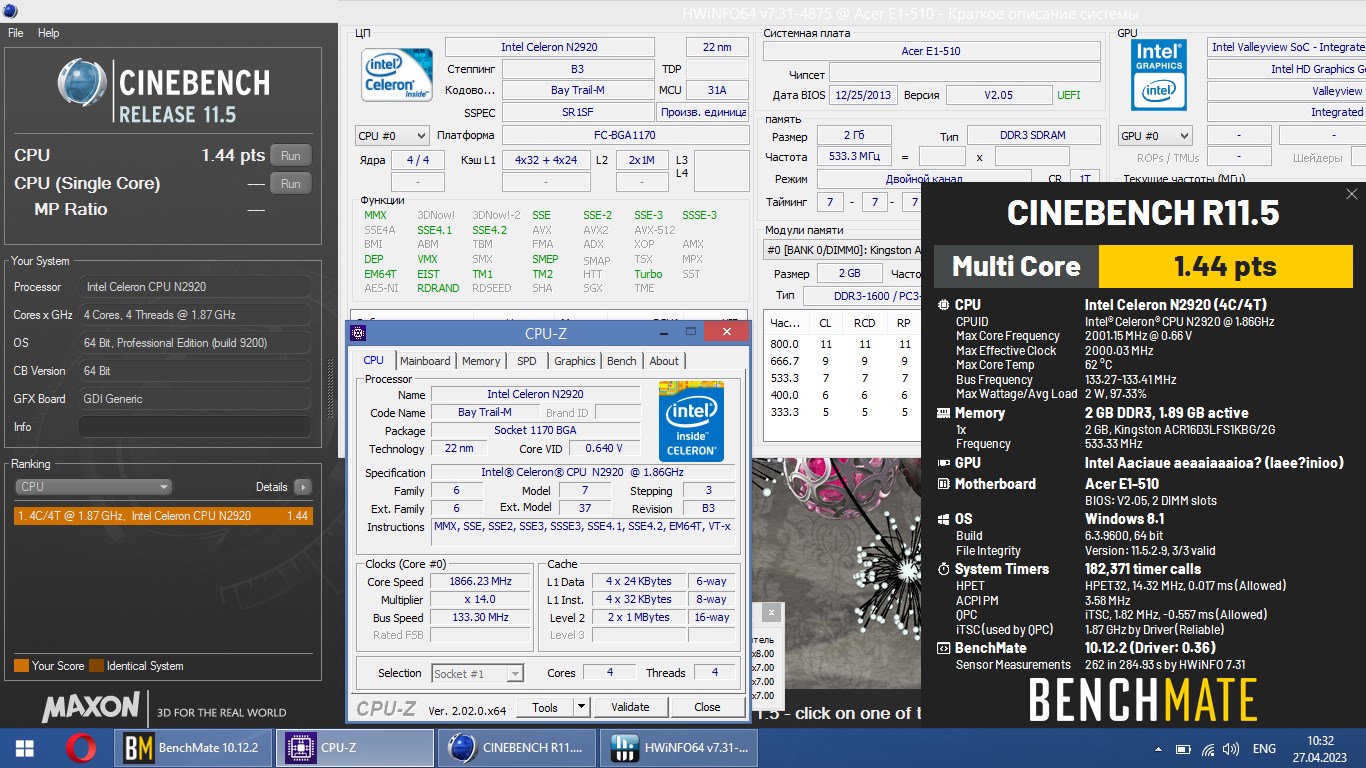
Task: Switch to the Bench tab in CPU-Z
Action: [621, 361]
